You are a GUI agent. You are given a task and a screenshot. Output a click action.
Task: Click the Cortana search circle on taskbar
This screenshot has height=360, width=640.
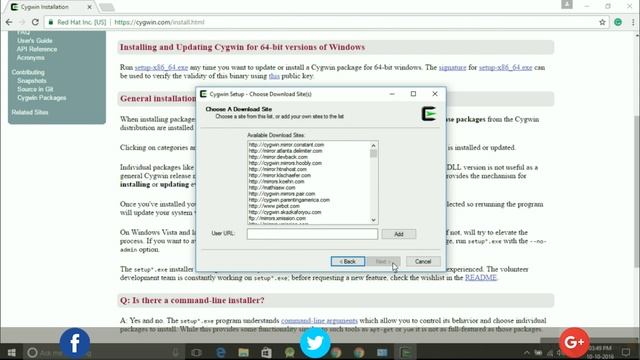pos(32,352)
